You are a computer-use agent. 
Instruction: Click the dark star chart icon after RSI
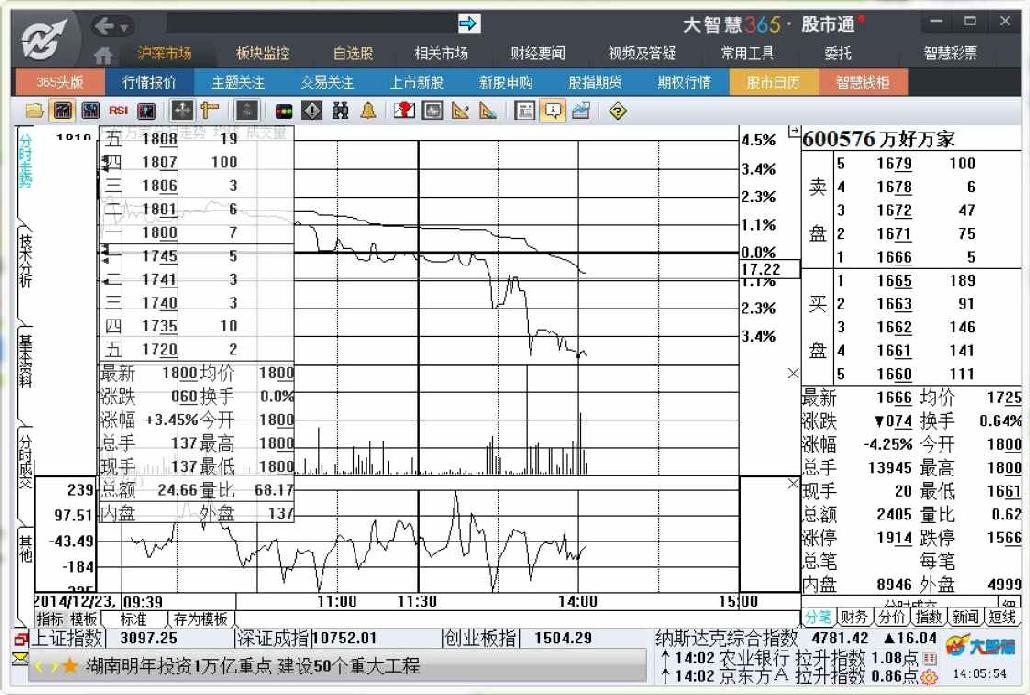(x=146, y=110)
